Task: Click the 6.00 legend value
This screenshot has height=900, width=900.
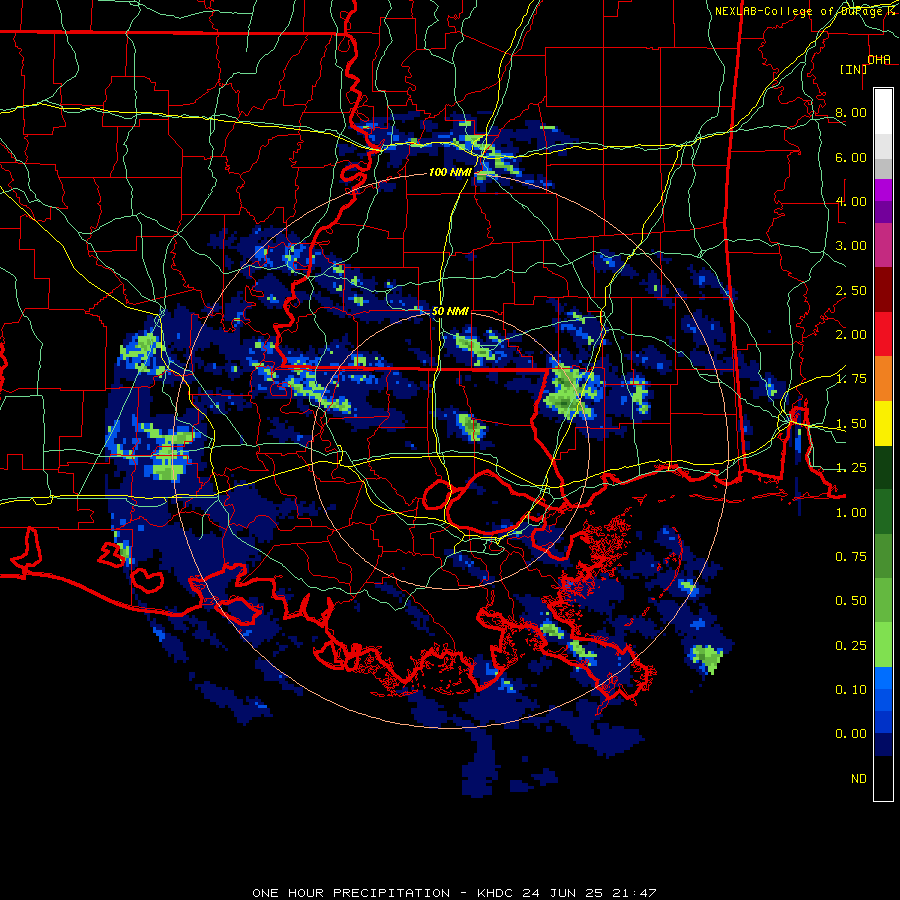Action: [851, 157]
